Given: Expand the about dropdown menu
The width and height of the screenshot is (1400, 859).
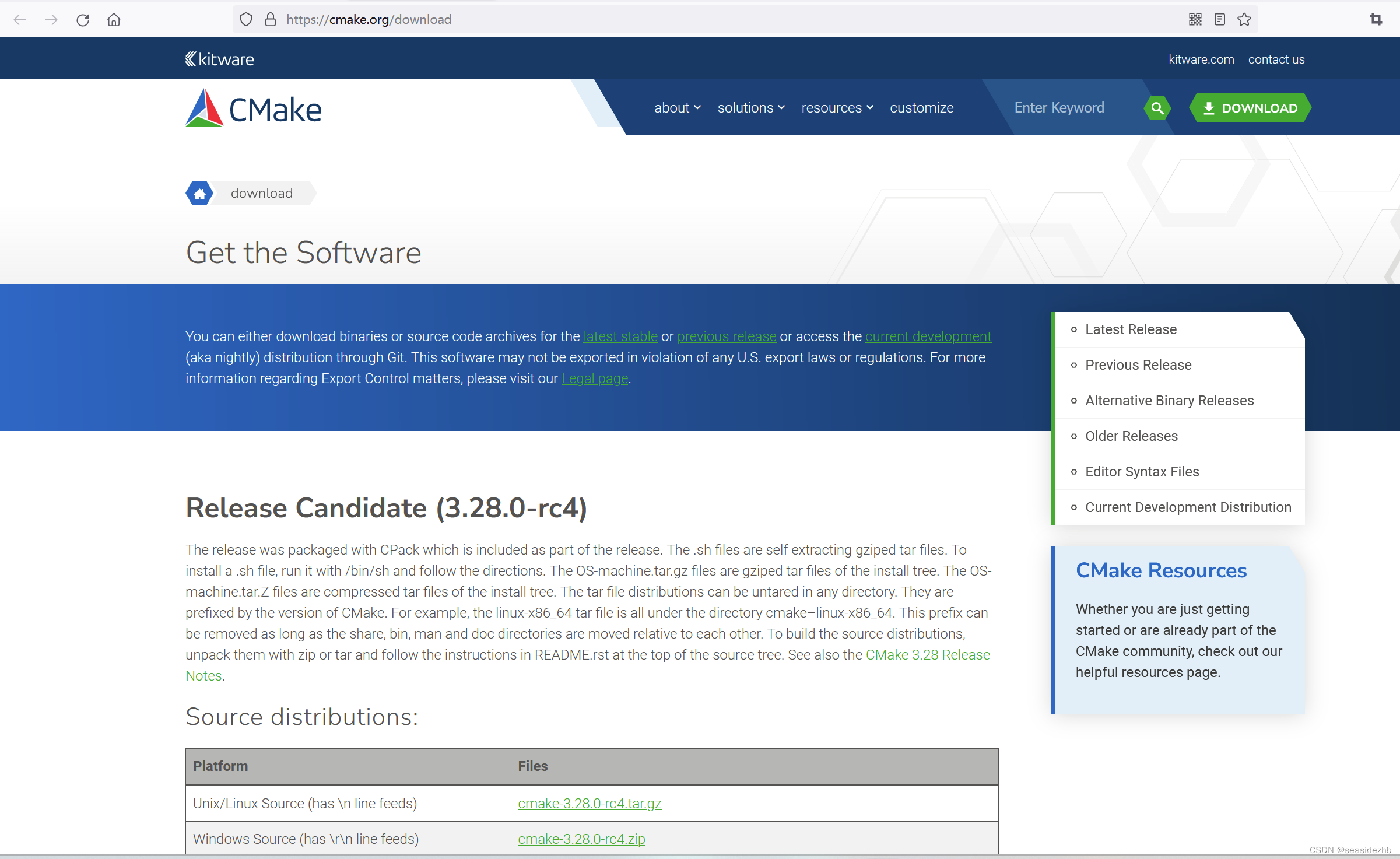Looking at the screenshot, I should pos(676,107).
